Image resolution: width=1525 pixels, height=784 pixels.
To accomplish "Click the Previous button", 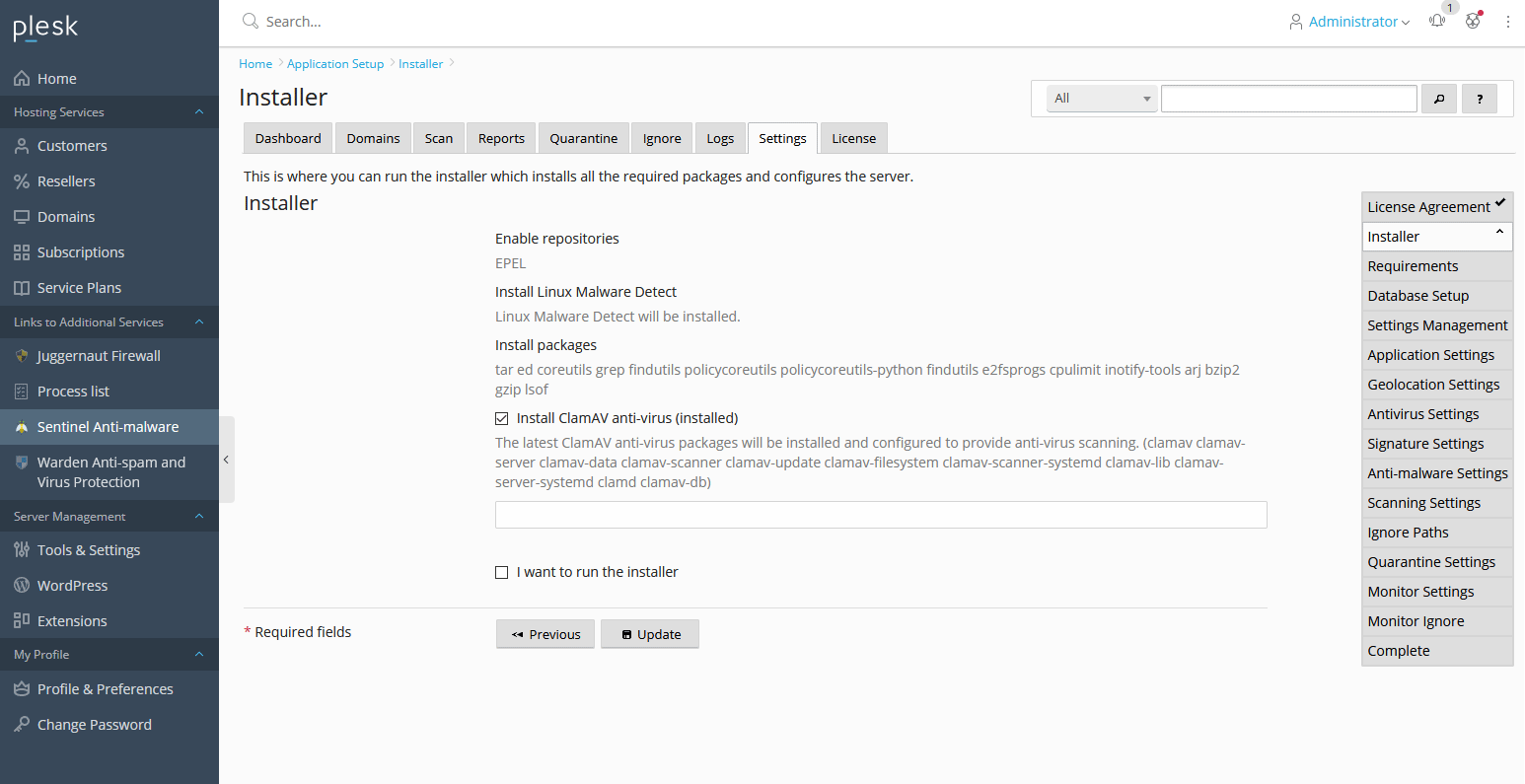I will [545, 634].
